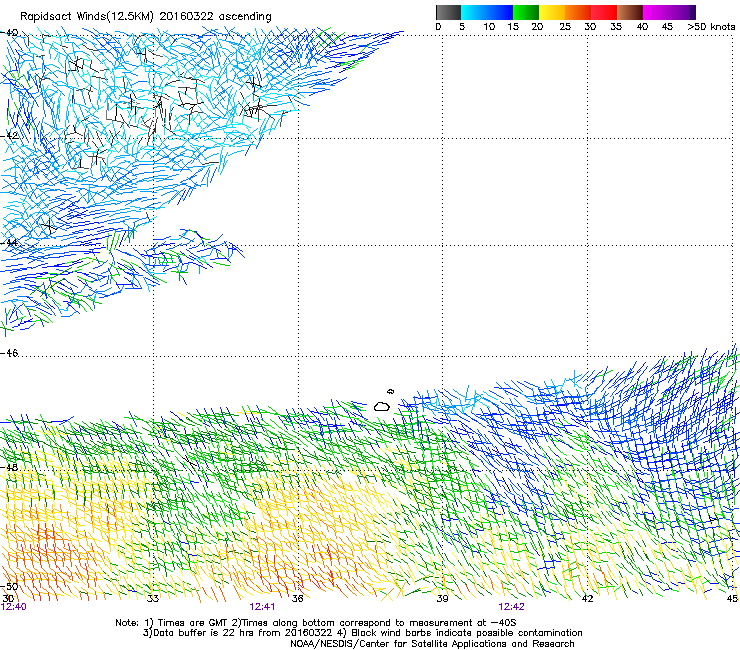
Task: Click the longitude label 45
Action: click(732, 599)
